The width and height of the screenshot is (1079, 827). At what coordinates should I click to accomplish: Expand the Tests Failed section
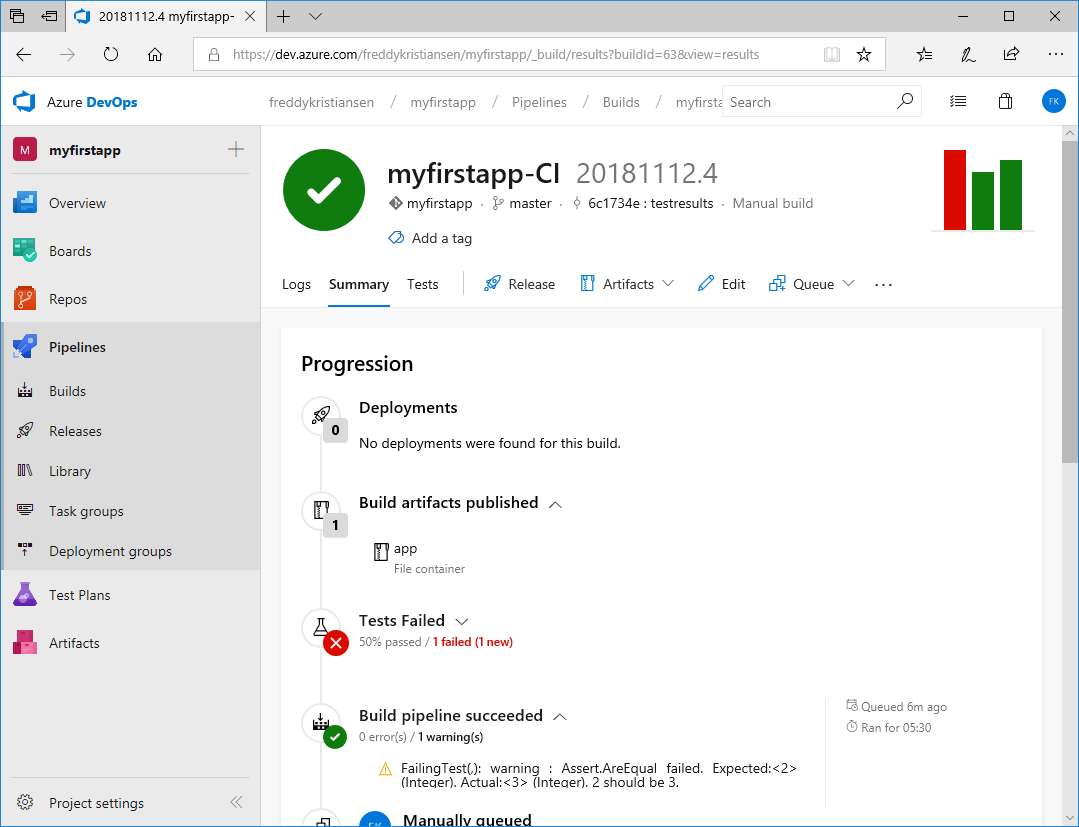(x=461, y=622)
